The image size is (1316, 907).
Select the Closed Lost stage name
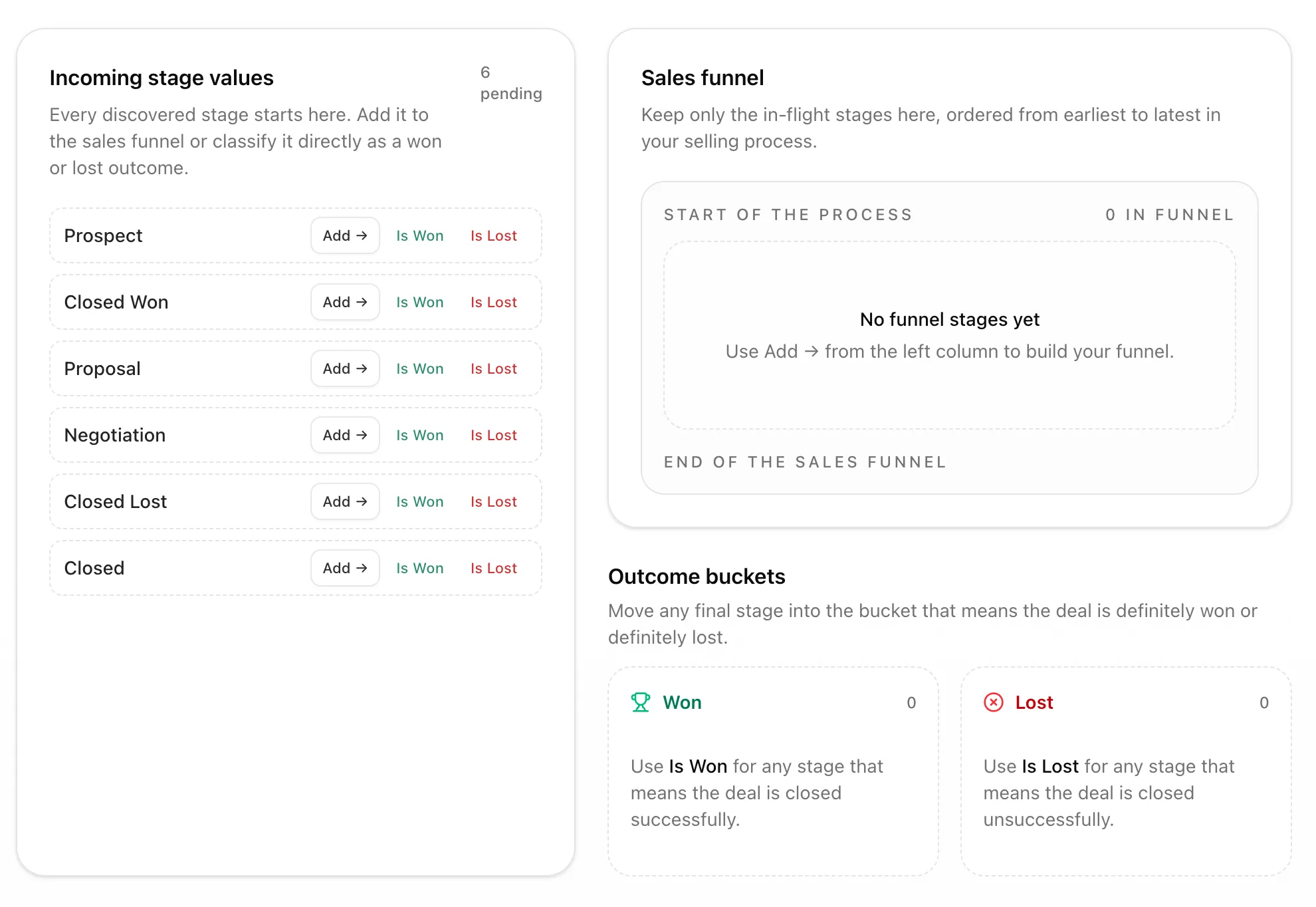(116, 501)
